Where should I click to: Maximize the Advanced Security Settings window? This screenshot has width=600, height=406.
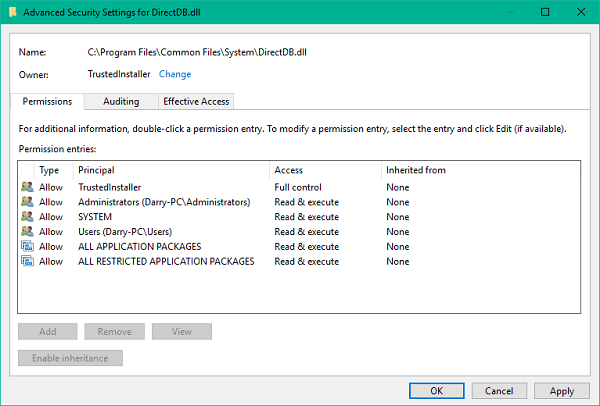(545, 12)
